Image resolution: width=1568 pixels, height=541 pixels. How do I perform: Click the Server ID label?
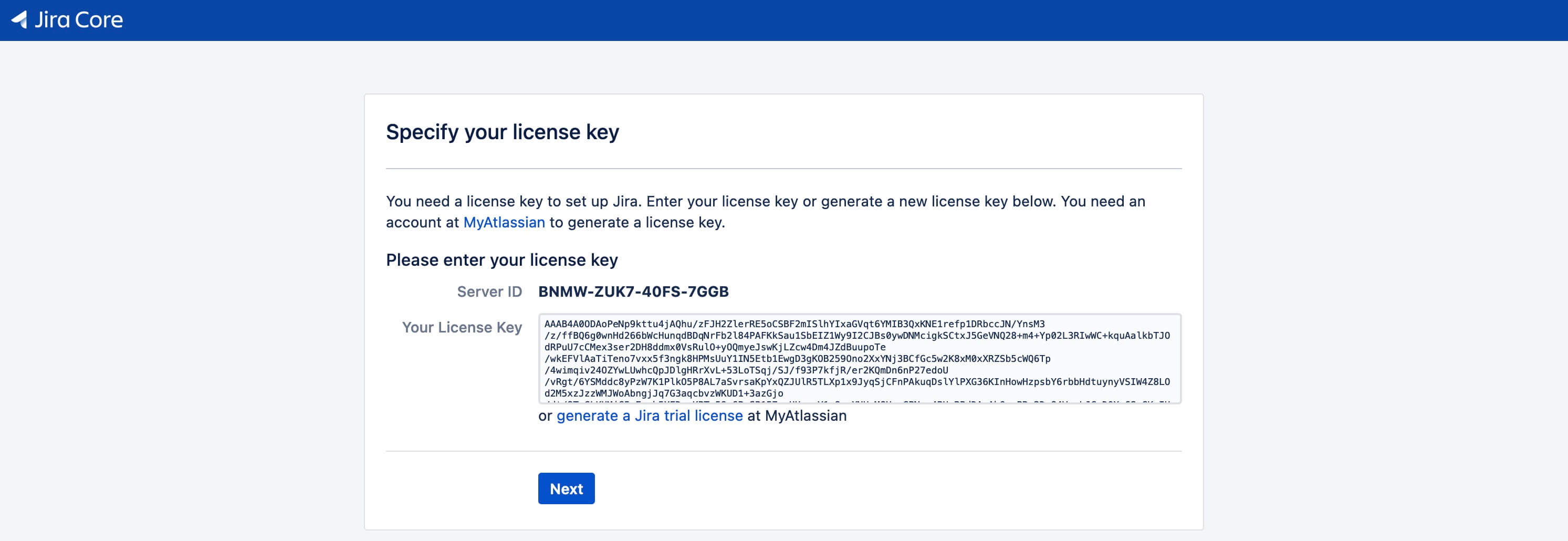click(489, 292)
